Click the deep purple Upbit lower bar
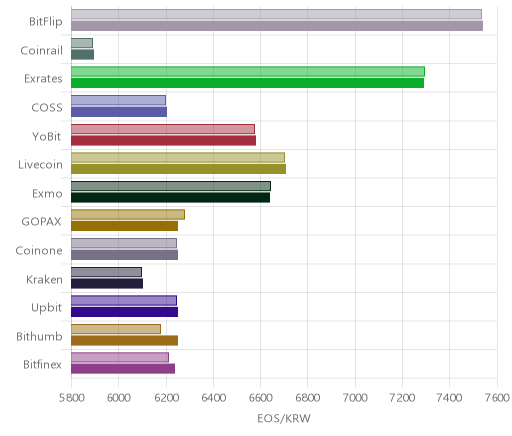The height and width of the screenshot is (436, 512). 124,312
